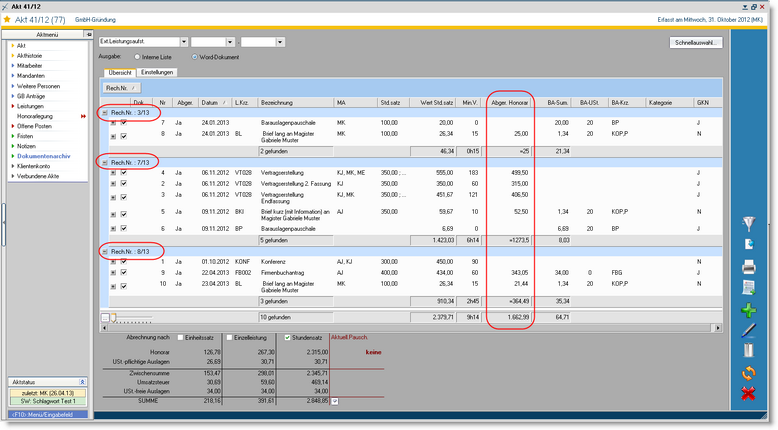Toggle checkbox in row Nr 9 Firmenbuchantrag
The width and height of the screenshot is (778, 430).
point(124,272)
